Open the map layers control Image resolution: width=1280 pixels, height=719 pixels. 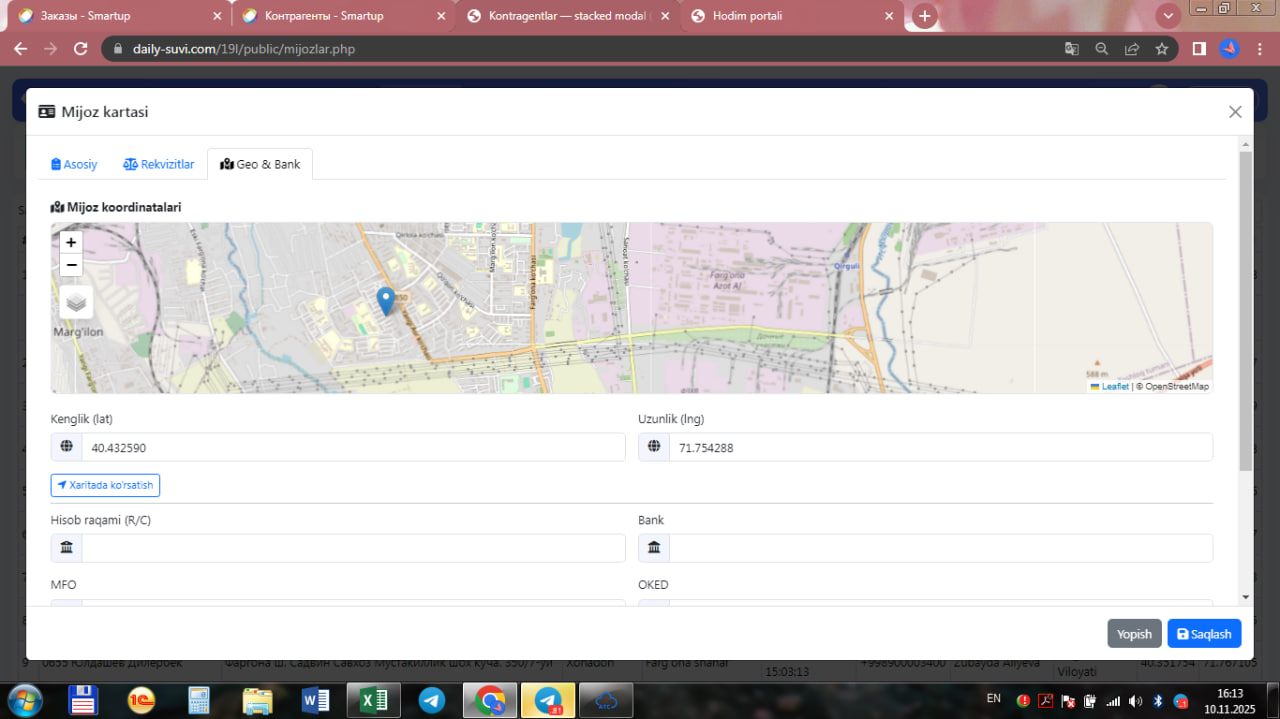click(x=76, y=302)
